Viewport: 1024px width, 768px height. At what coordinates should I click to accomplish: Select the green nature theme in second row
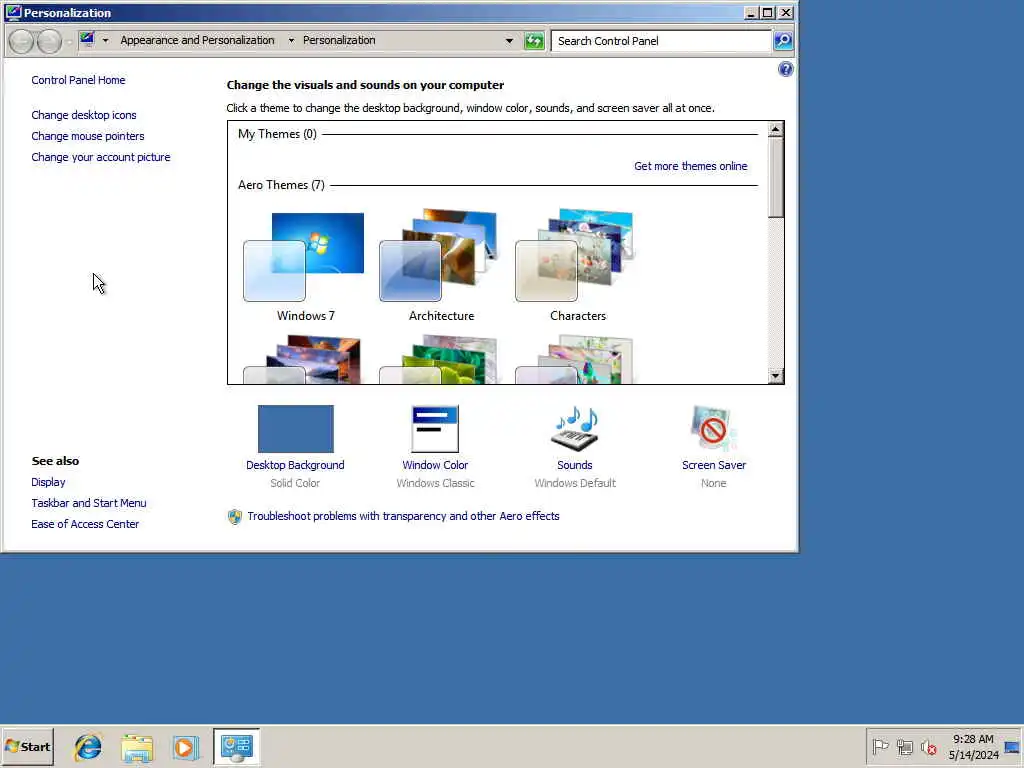(x=440, y=359)
